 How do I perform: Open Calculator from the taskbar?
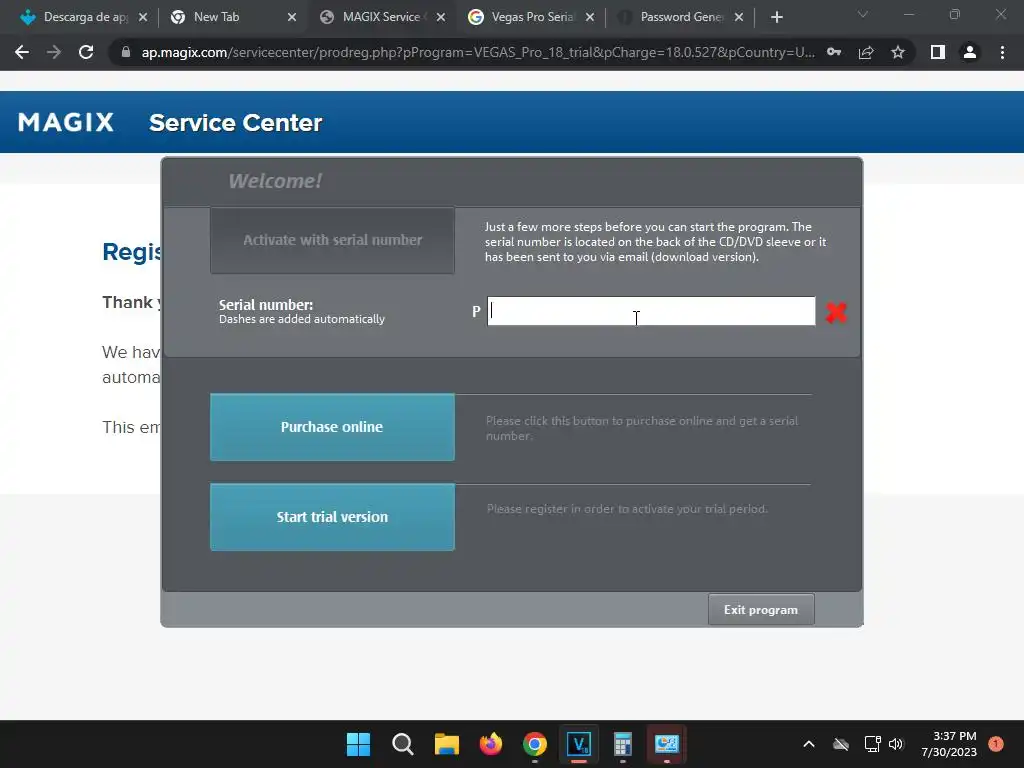pos(623,744)
